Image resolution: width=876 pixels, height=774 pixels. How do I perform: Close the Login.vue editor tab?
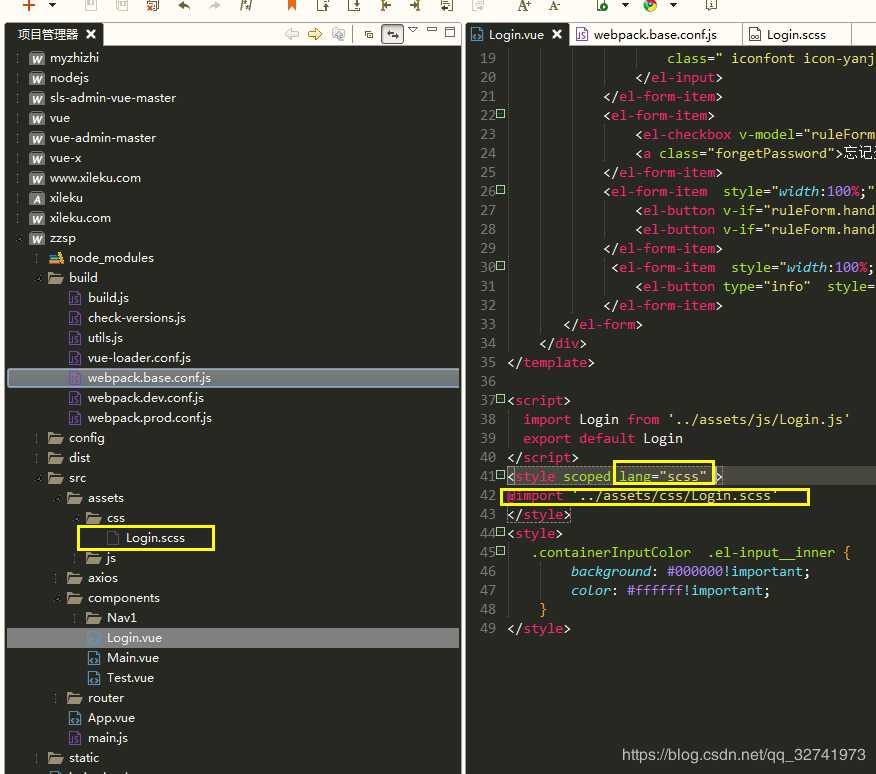pos(556,34)
